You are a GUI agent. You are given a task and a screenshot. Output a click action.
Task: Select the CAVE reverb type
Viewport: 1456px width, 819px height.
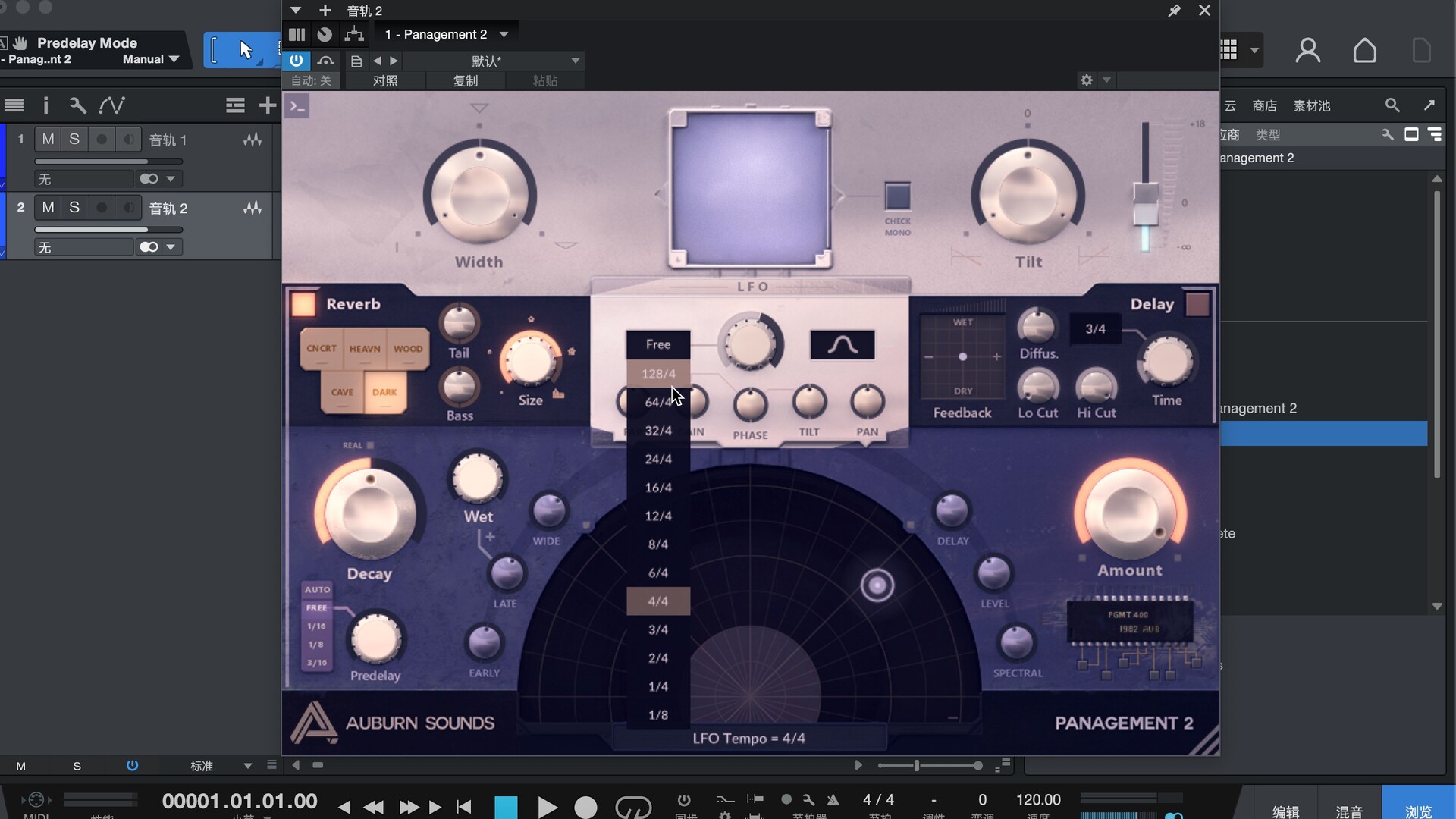342,393
